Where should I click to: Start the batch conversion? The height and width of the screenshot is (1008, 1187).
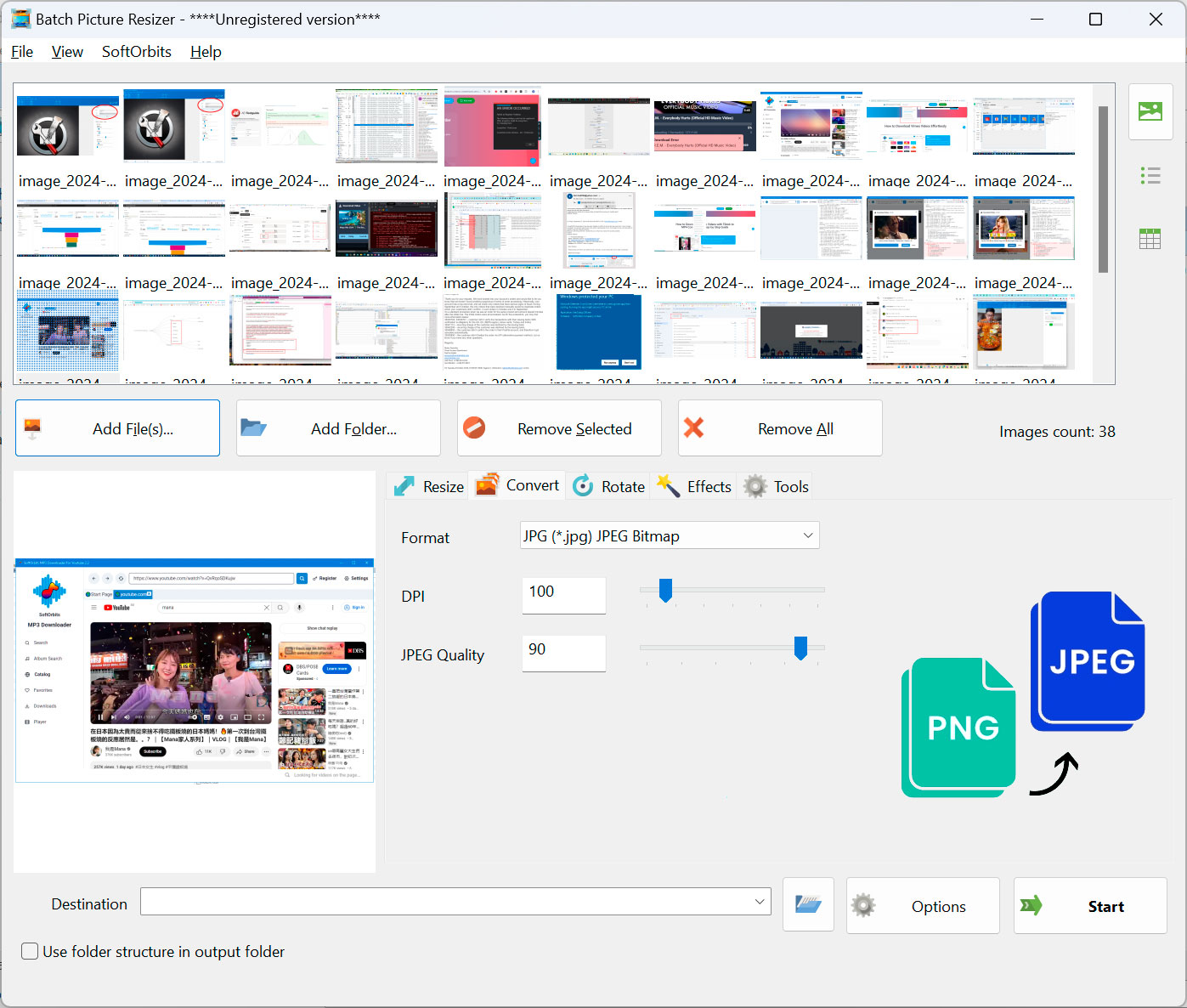tap(1089, 906)
